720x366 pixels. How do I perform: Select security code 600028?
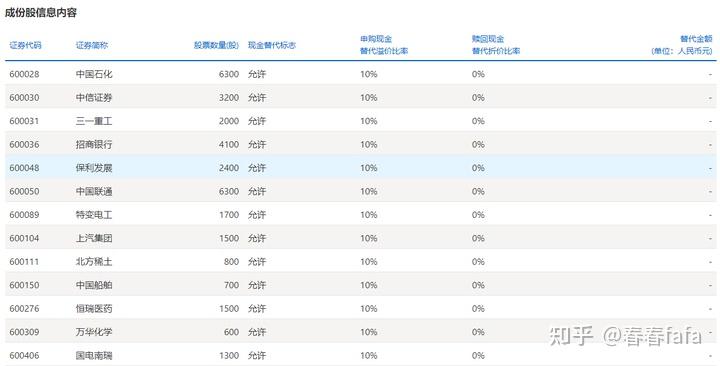point(24,74)
